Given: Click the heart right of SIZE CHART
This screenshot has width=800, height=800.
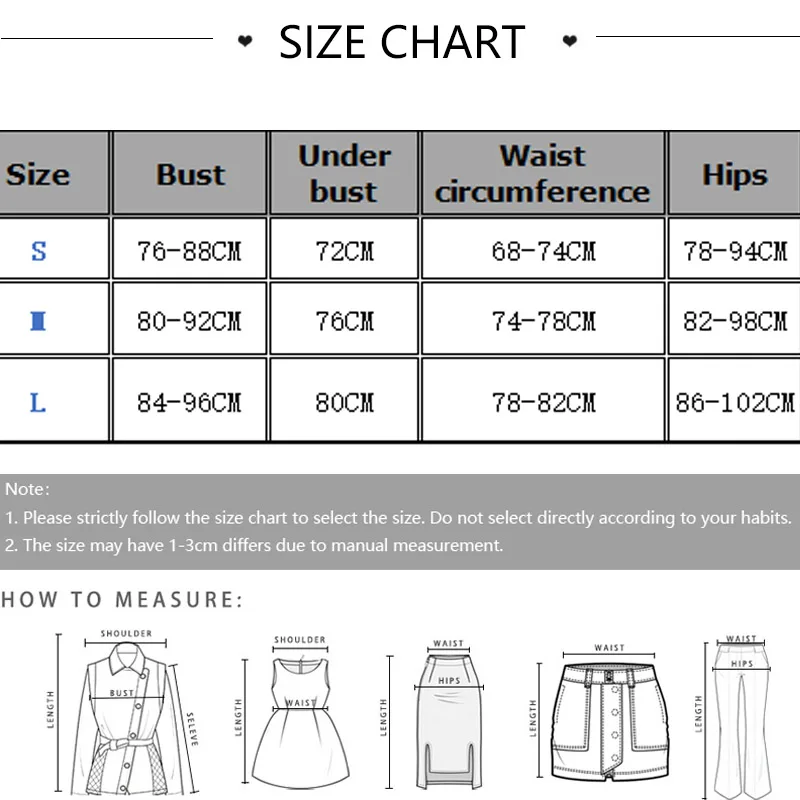Looking at the screenshot, I should click(570, 41).
